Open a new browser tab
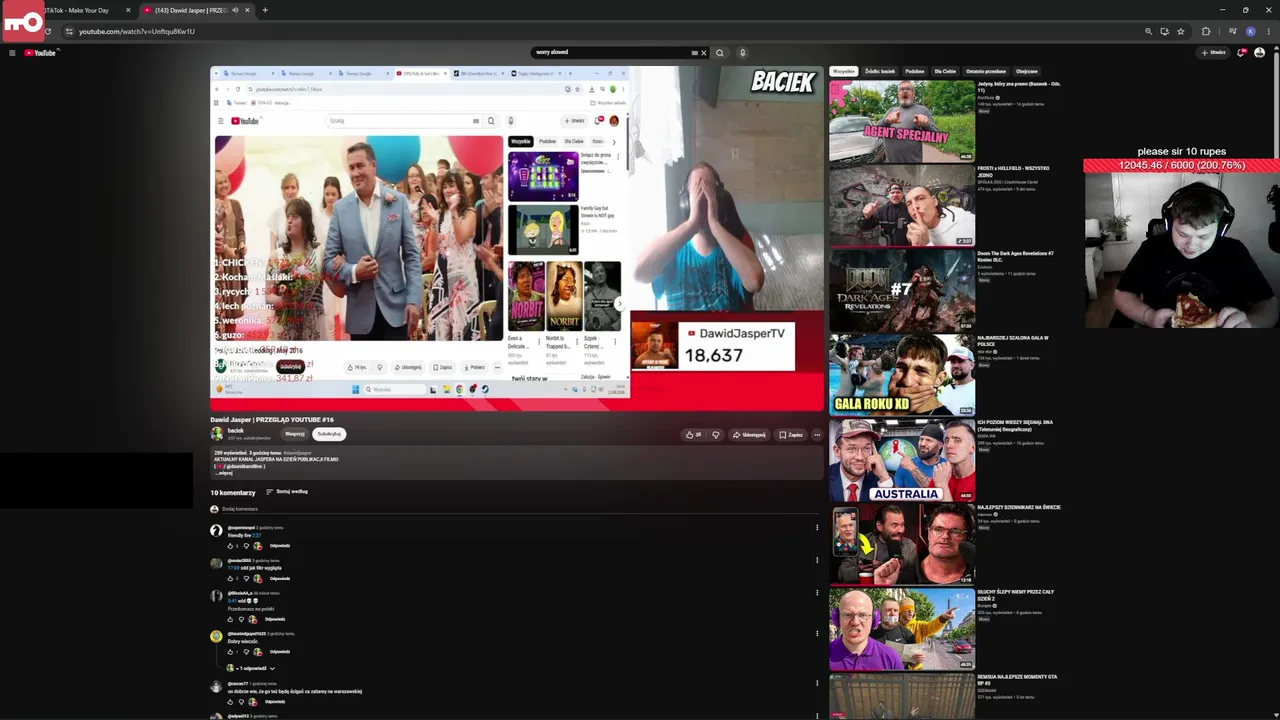The image size is (1280, 720). (x=265, y=10)
